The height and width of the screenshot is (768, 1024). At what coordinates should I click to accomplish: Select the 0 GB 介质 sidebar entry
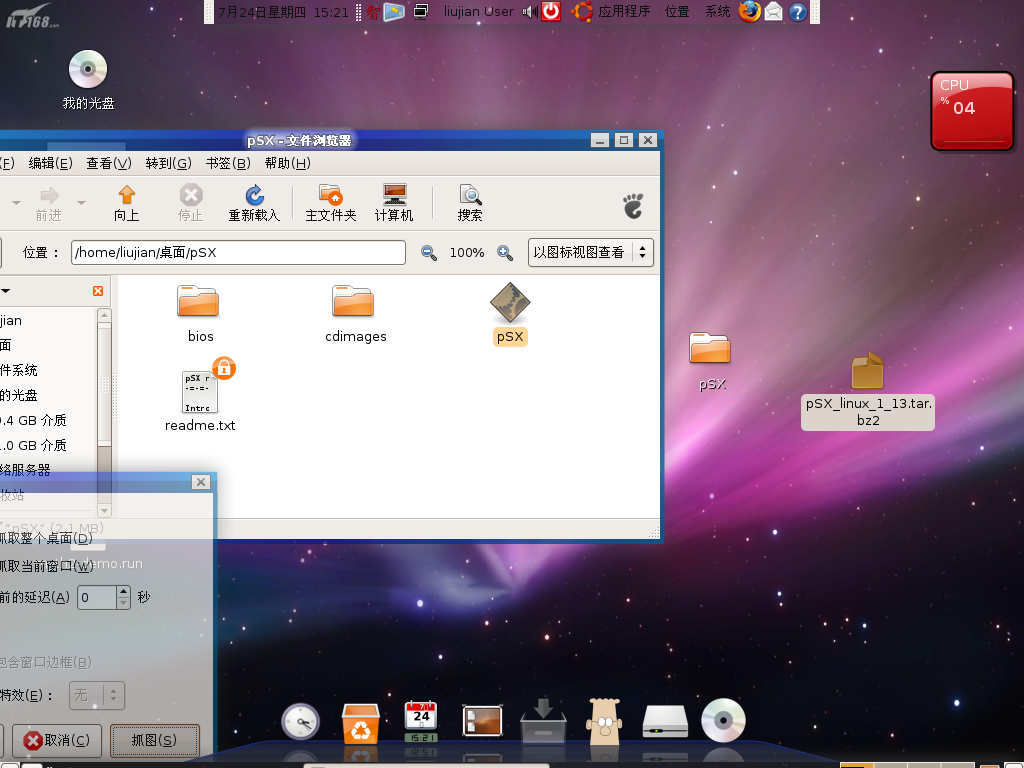coord(33,445)
